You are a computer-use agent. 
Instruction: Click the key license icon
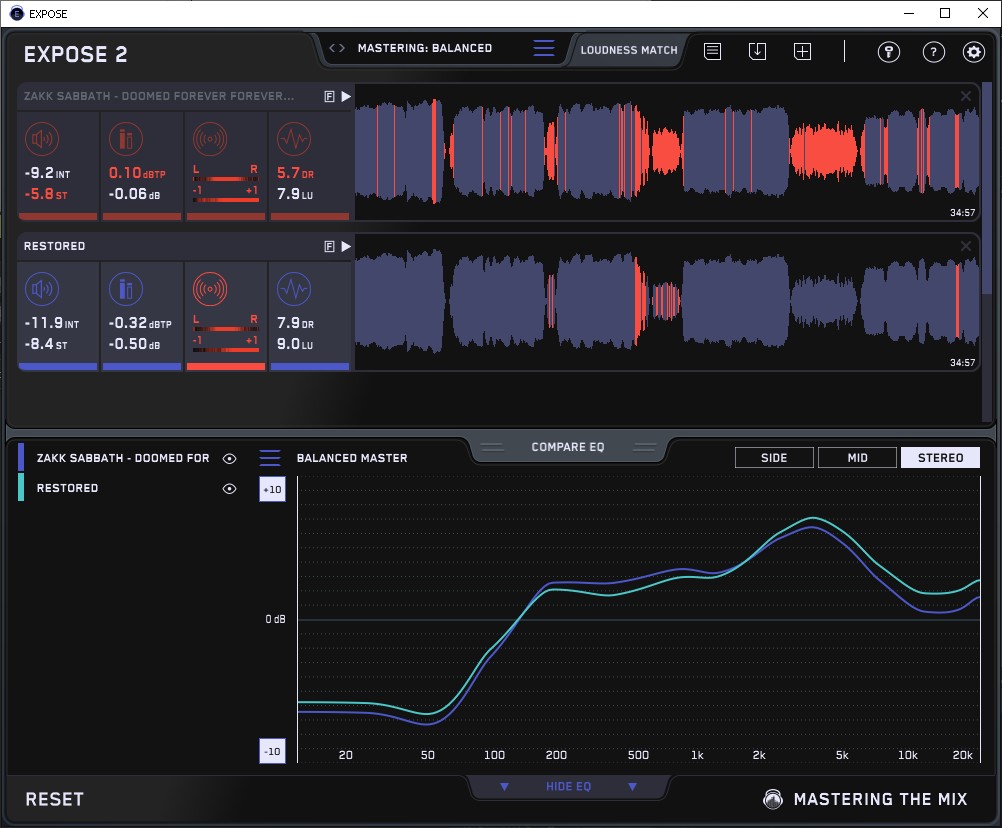pos(889,52)
